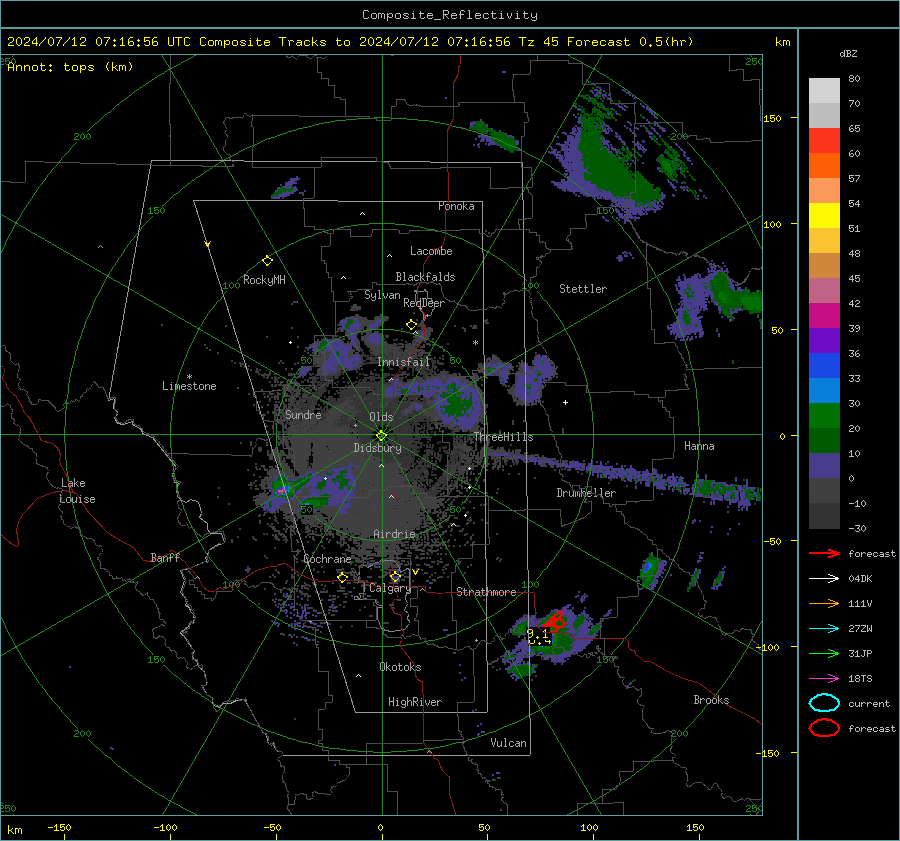Click the Sylvan label on the map
Image resolution: width=900 pixels, height=841 pixels.
382,295
